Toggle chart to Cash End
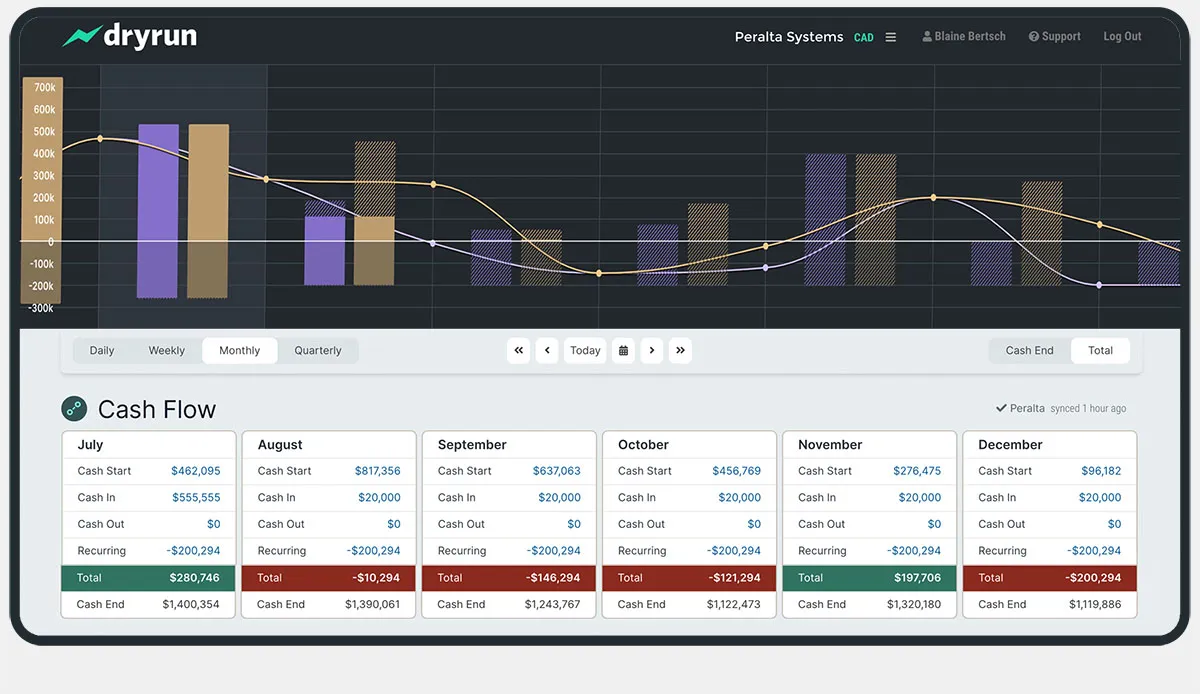Image resolution: width=1200 pixels, height=694 pixels. pos(1030,351)
